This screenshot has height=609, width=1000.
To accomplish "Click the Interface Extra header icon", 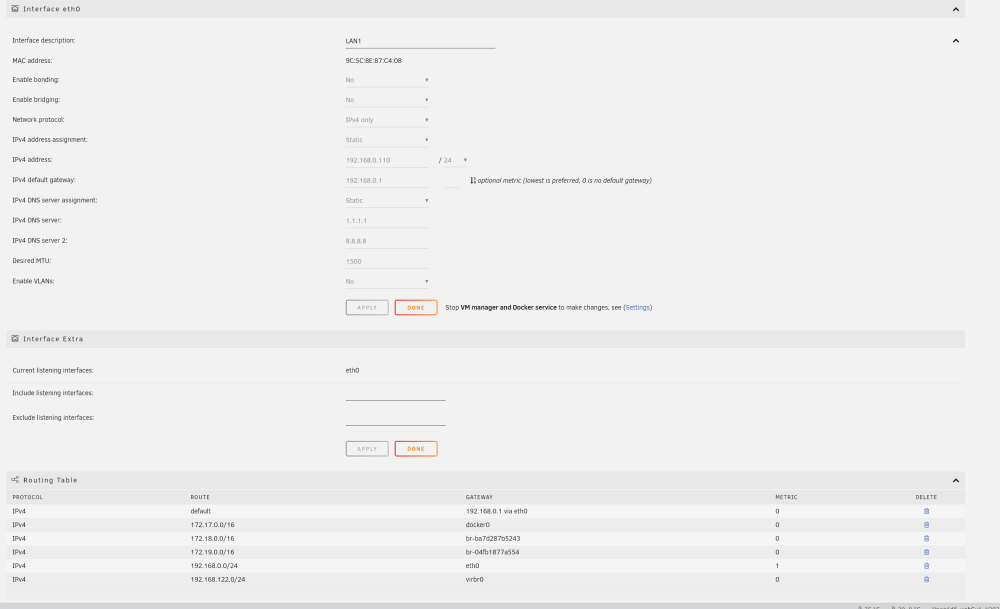I will click(15, 339).
